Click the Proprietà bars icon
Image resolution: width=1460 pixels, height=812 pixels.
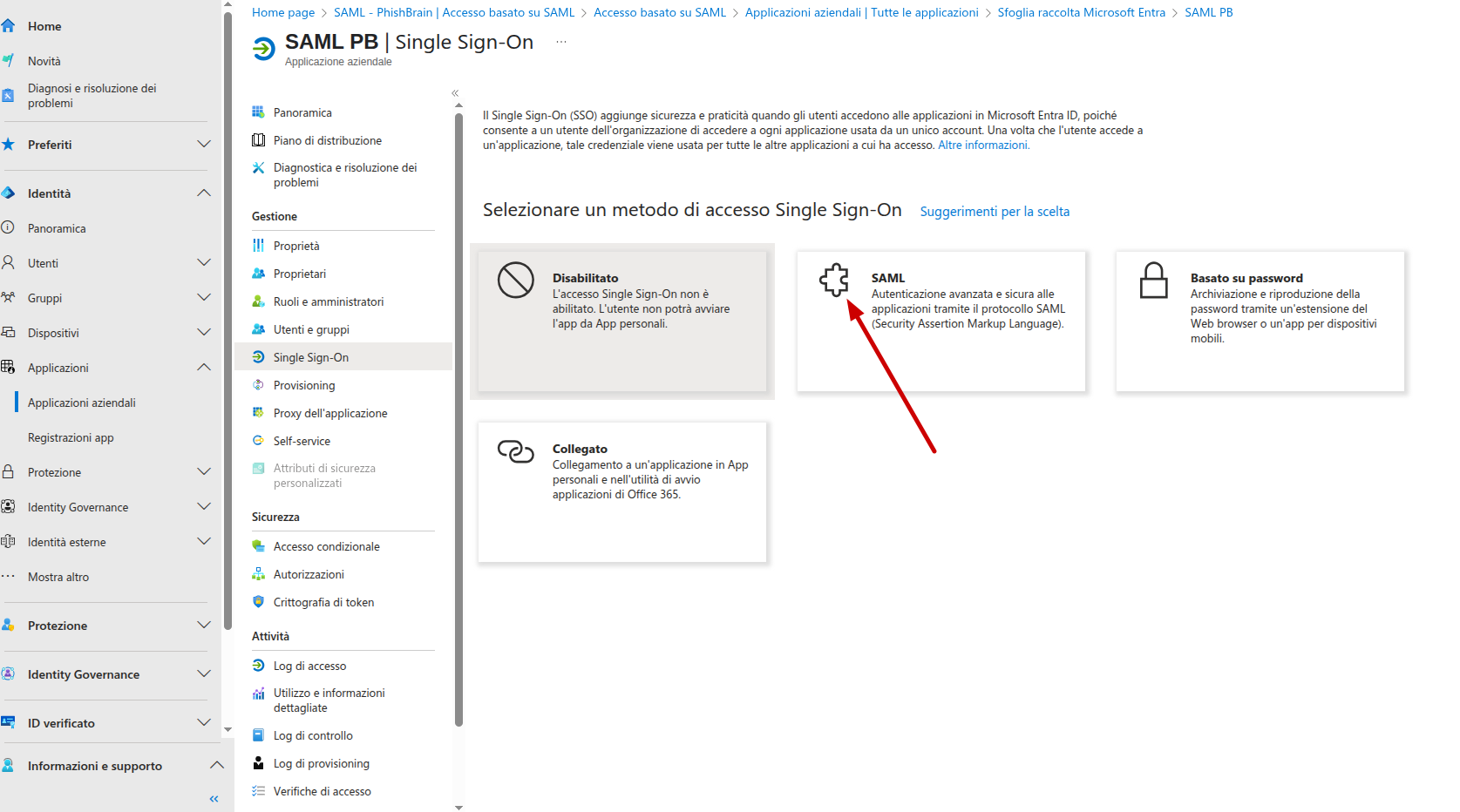point(258,246)
